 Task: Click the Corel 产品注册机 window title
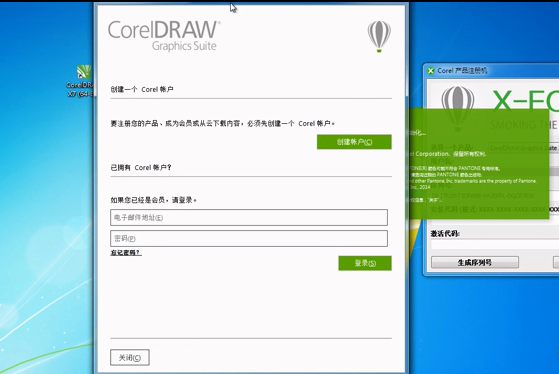click(x=462, y=71)
